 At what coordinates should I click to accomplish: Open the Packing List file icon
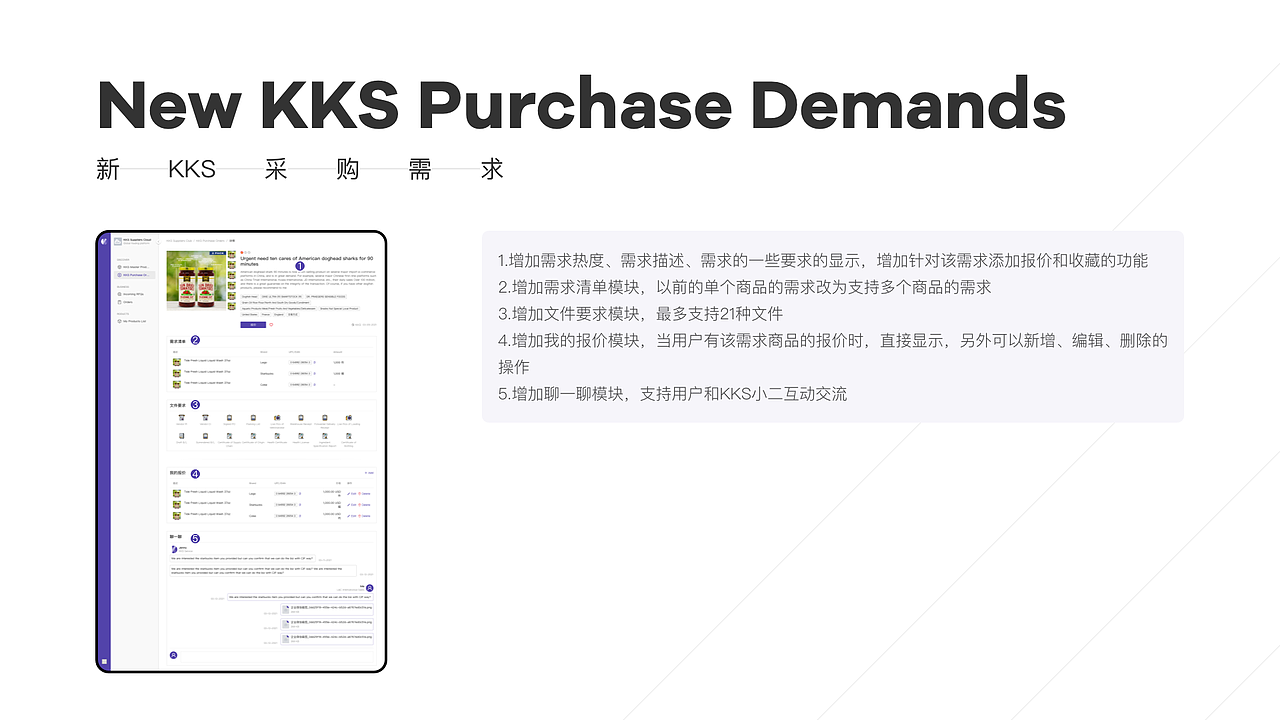253,418
